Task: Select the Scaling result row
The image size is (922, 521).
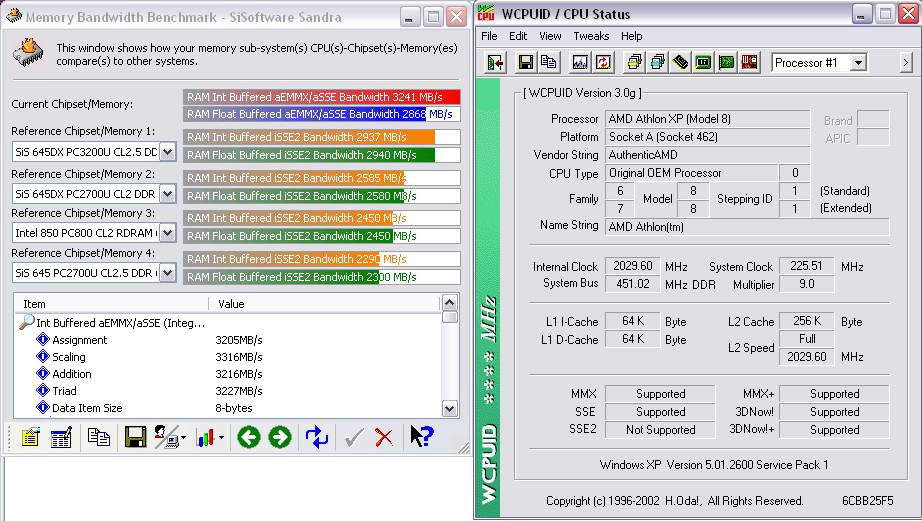Action: point(69,357)
